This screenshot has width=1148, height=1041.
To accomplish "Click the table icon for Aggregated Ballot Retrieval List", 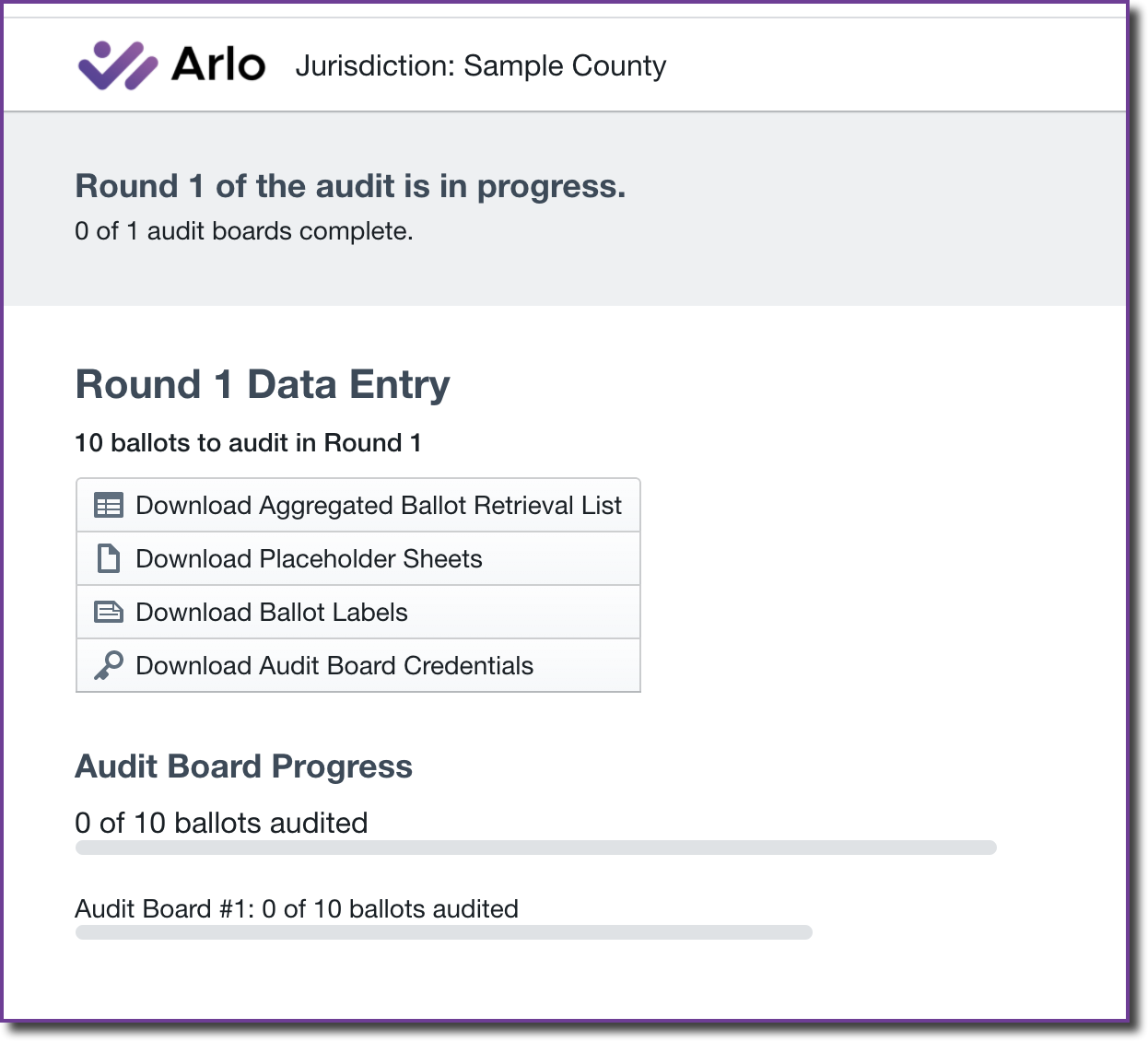I will 109,505.
